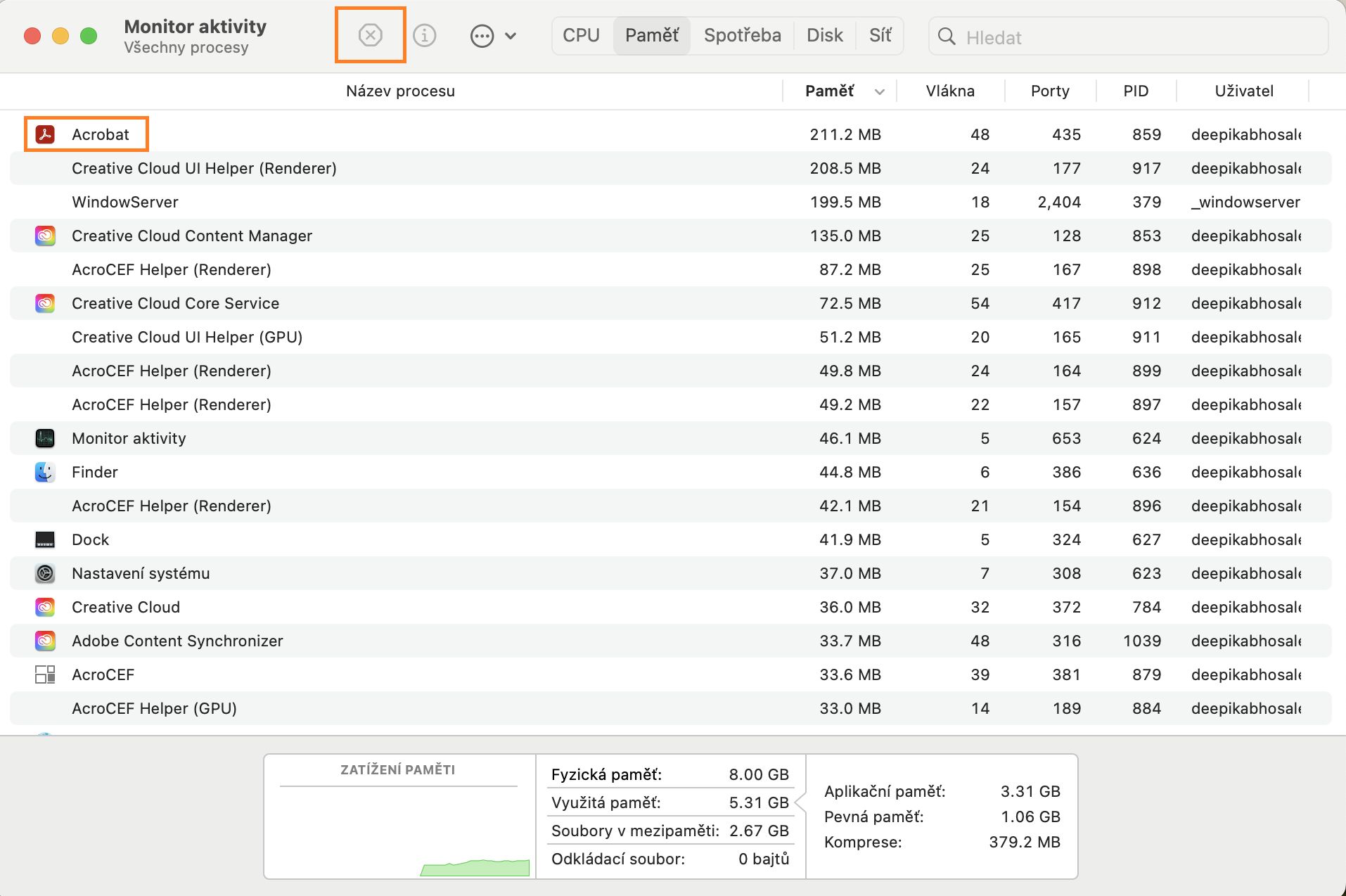This screenshot has width=1346, height=896.
Task: Switch to the Spotřeba tab
Action: point(742,35)
